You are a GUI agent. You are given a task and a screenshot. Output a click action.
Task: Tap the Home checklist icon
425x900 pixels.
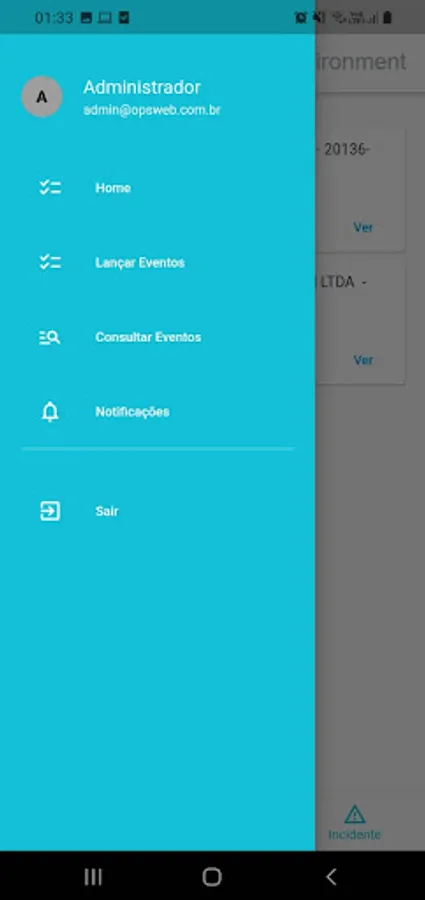[50, 188]
